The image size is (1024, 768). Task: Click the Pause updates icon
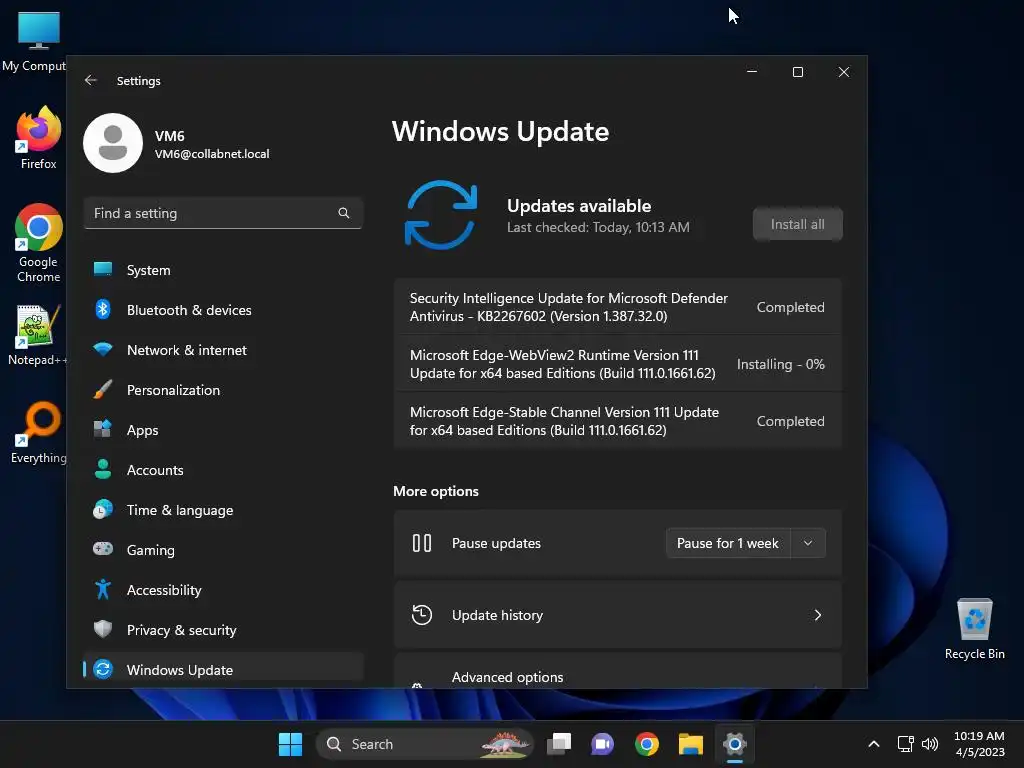pyautogui.click(x=422, y=543)
